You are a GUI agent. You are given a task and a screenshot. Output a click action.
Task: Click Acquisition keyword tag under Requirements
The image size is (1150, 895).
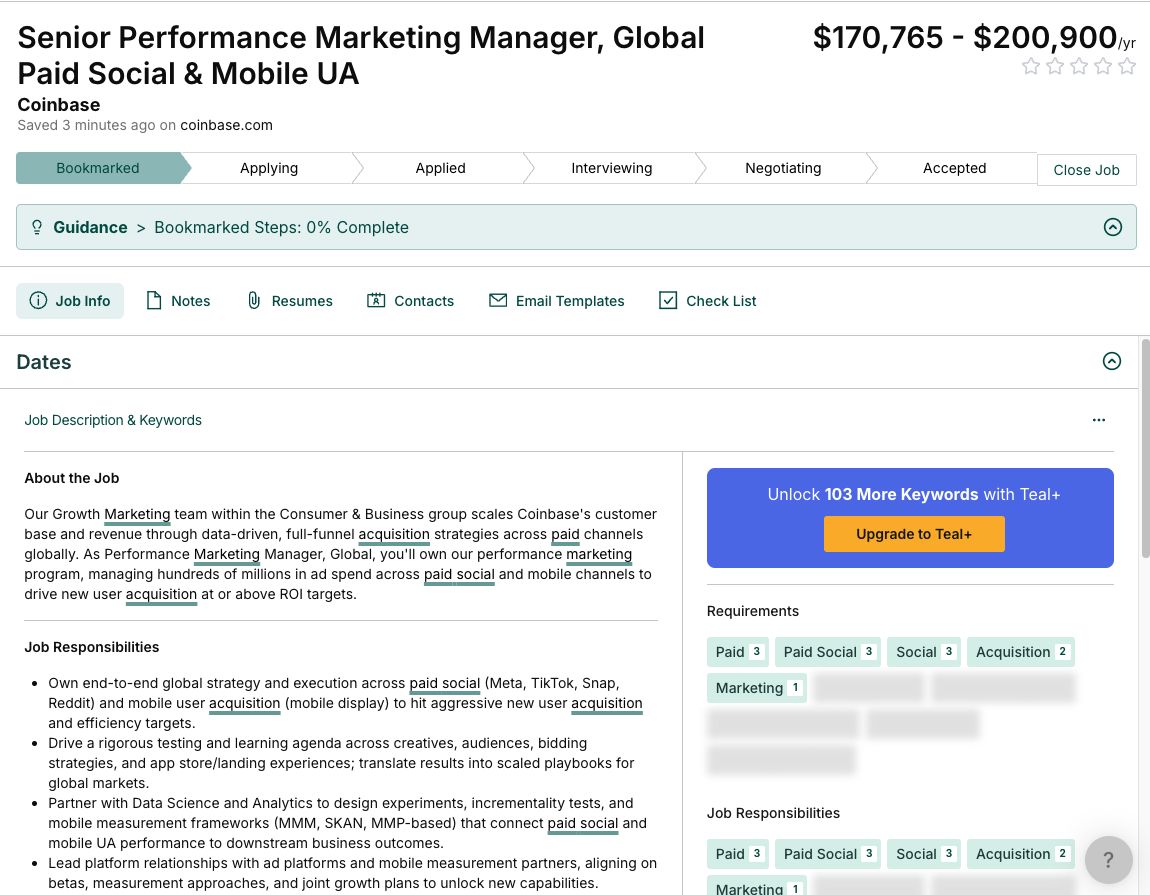(1021, 651)
